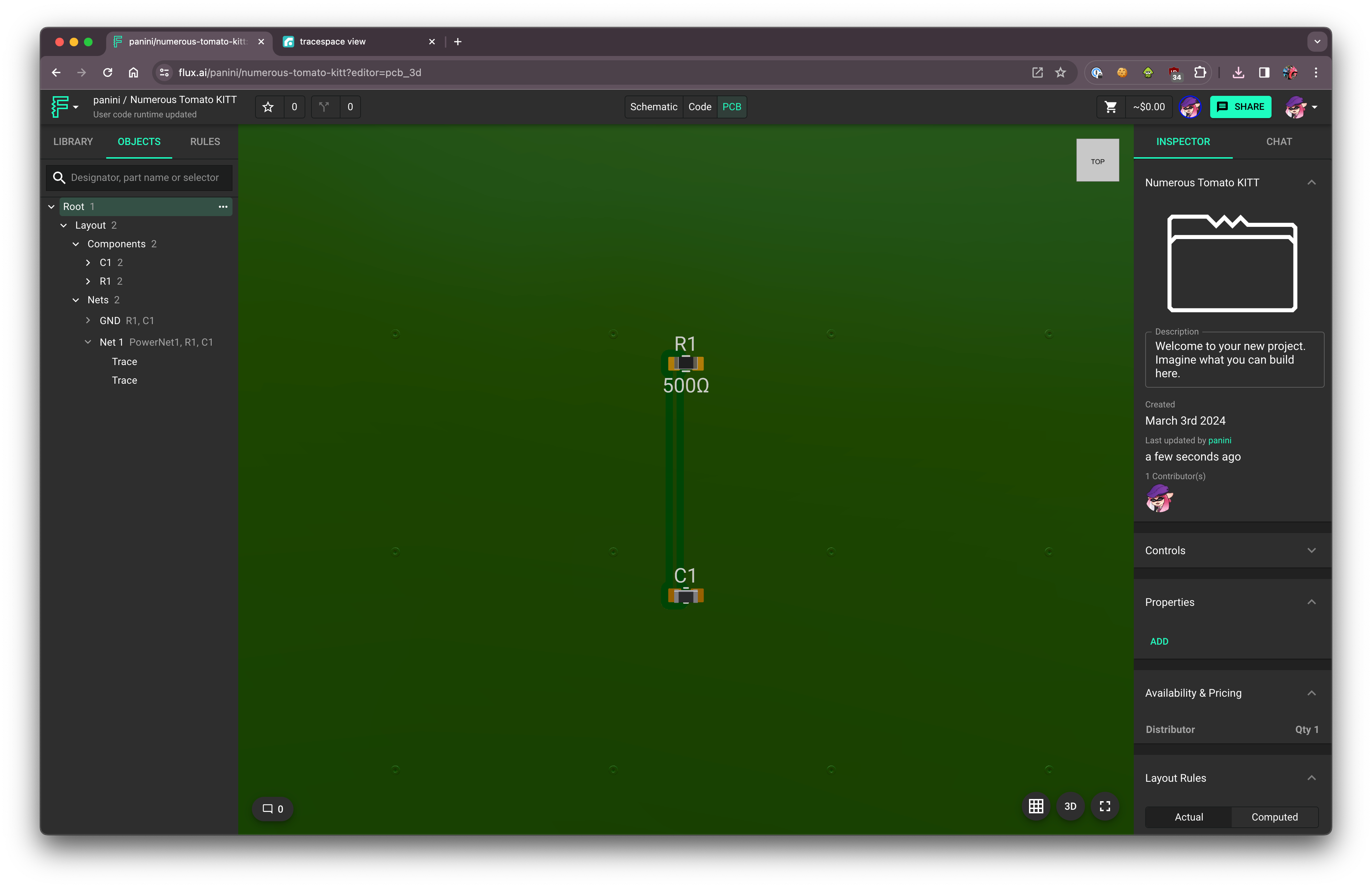Select the second Trace under Net 1

click(124, 380)
